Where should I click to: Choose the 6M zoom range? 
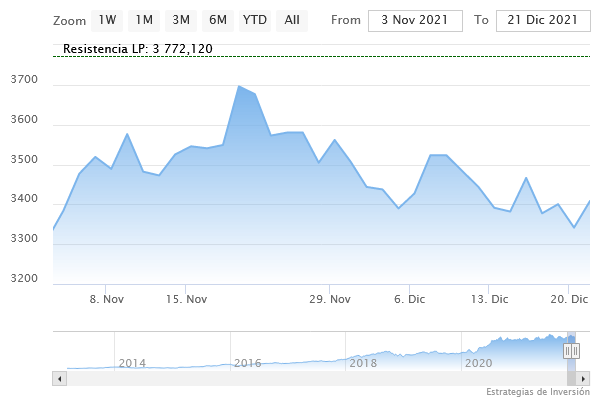click(x=217, y=20)
